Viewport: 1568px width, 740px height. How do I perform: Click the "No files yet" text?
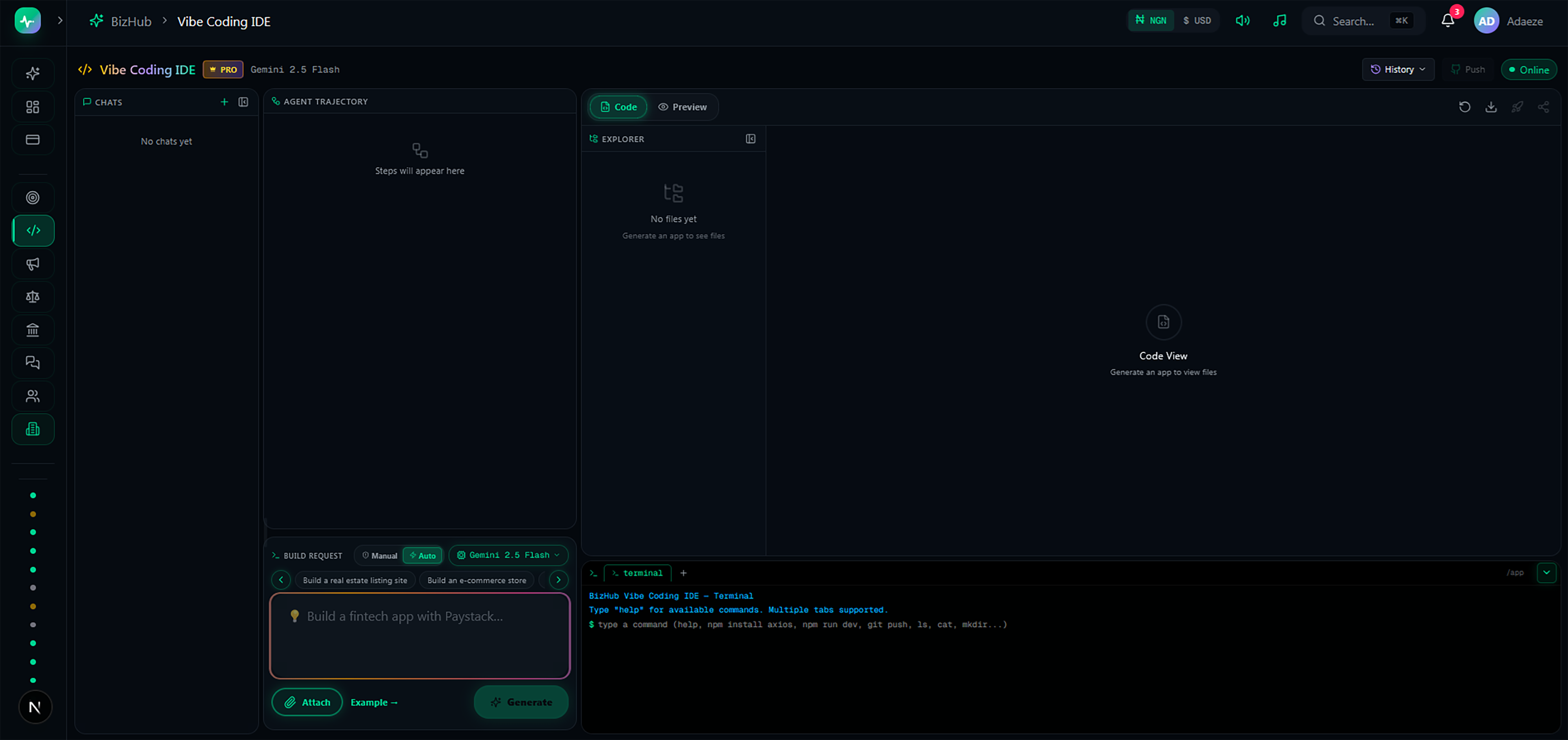pyautogui.click(x=673, y=219)
